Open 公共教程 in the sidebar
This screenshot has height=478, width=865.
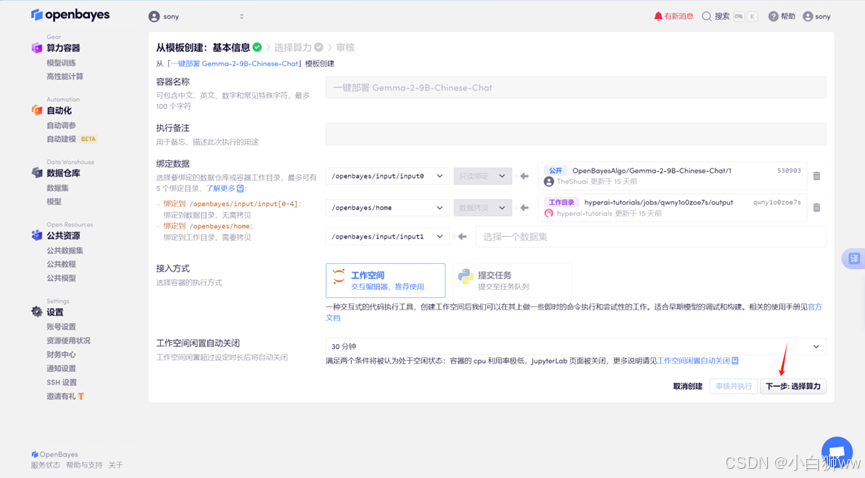click(61, 264)
